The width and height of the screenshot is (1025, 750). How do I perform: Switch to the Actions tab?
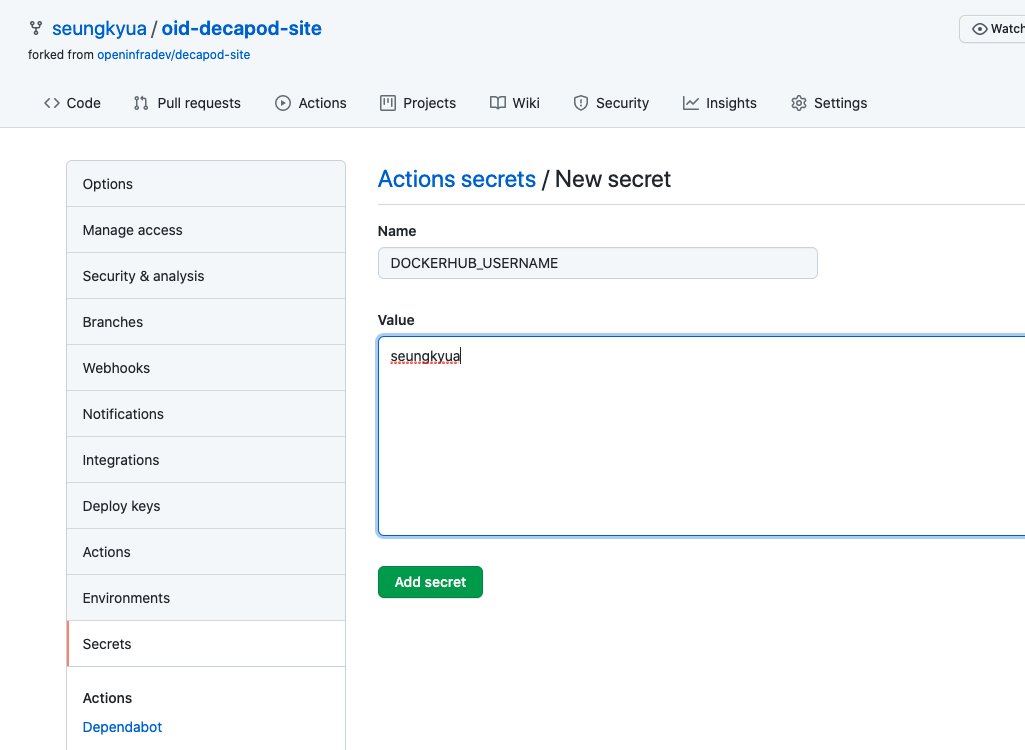[x=311, y=103]
